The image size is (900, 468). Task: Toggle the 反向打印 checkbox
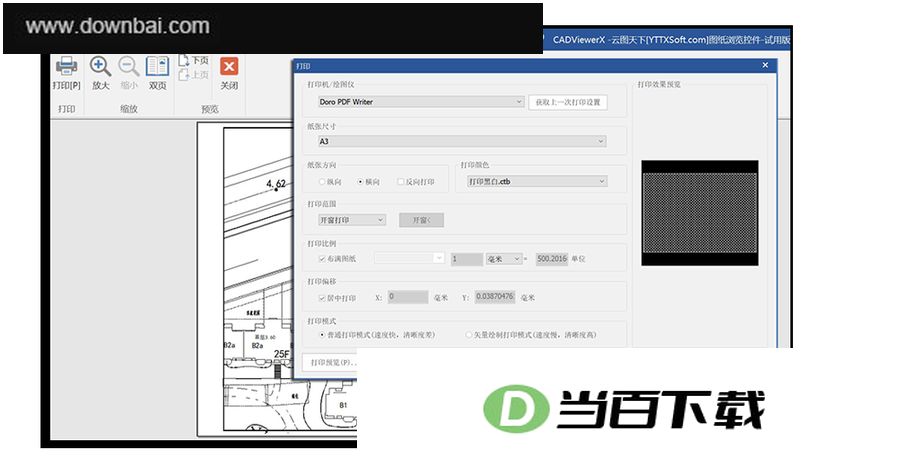click(x=401, y=181)
